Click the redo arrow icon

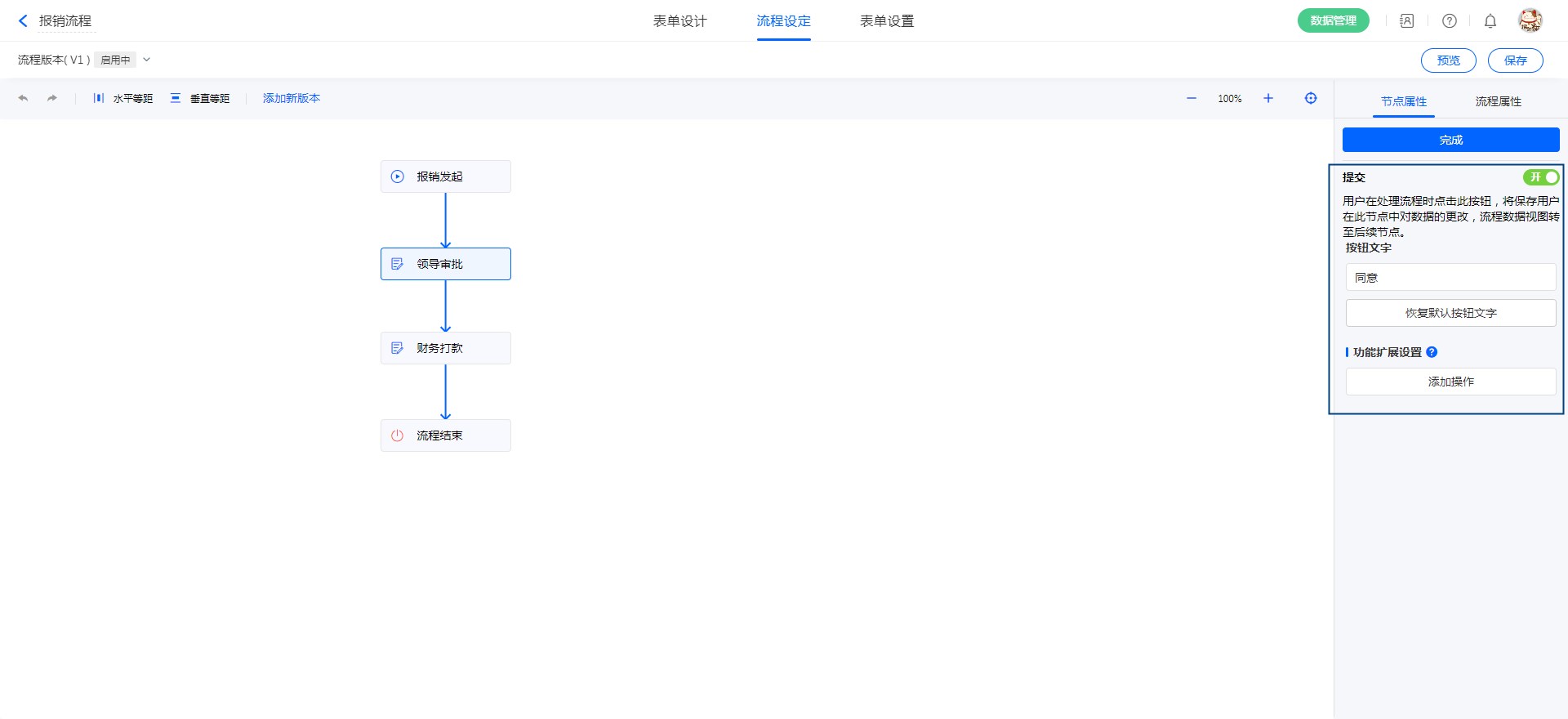(x=52, y=98)
